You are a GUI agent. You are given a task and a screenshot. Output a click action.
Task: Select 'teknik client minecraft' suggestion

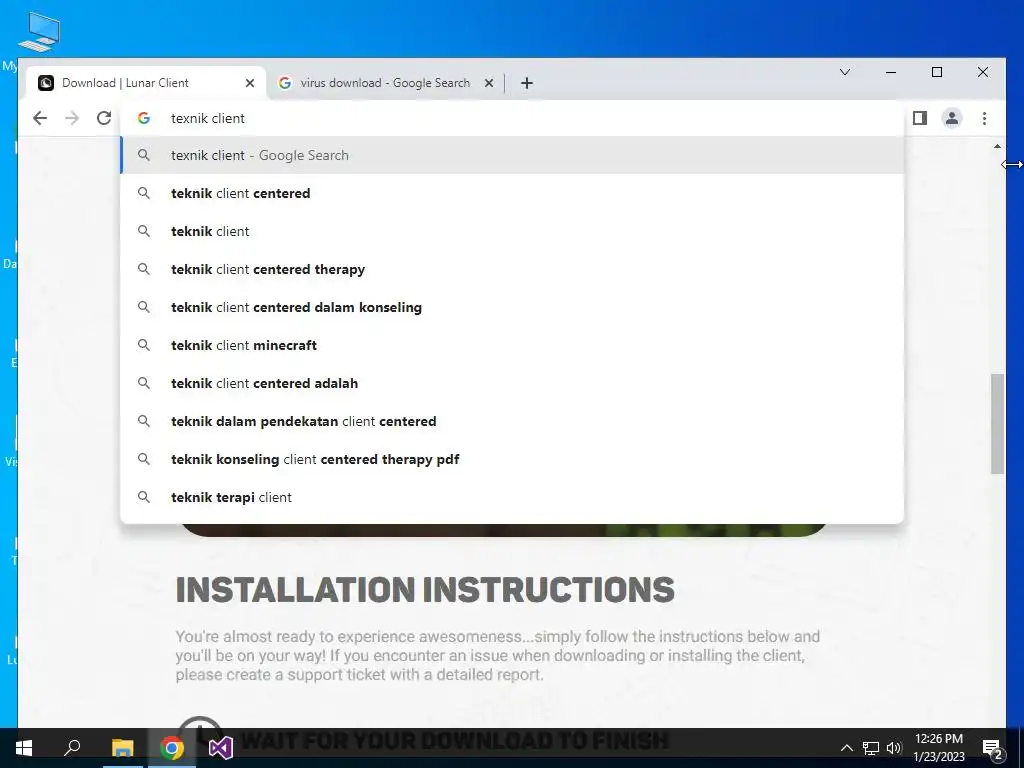pos(512,345)
